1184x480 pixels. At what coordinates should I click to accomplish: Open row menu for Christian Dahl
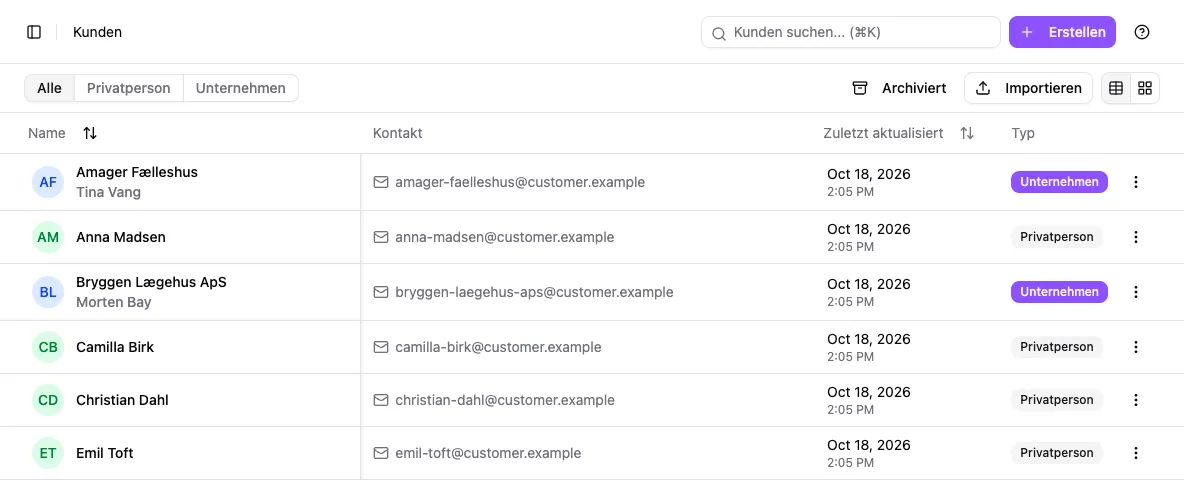pyautogui.click(x=1136, y=400)
